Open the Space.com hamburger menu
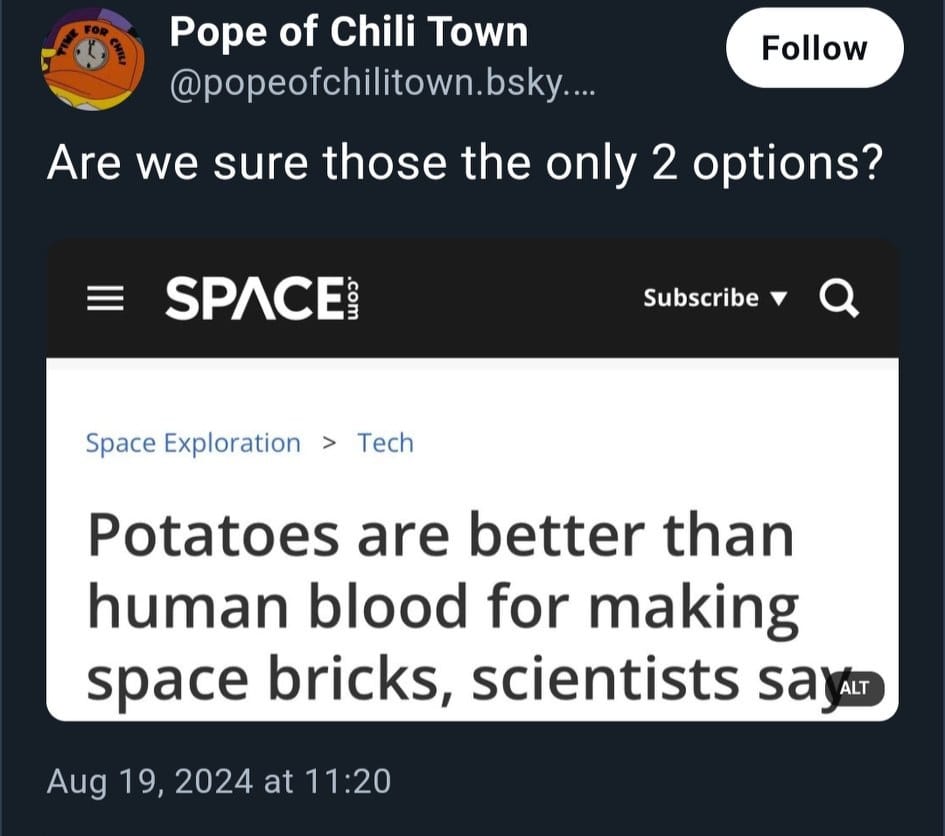 coord(104,299)
